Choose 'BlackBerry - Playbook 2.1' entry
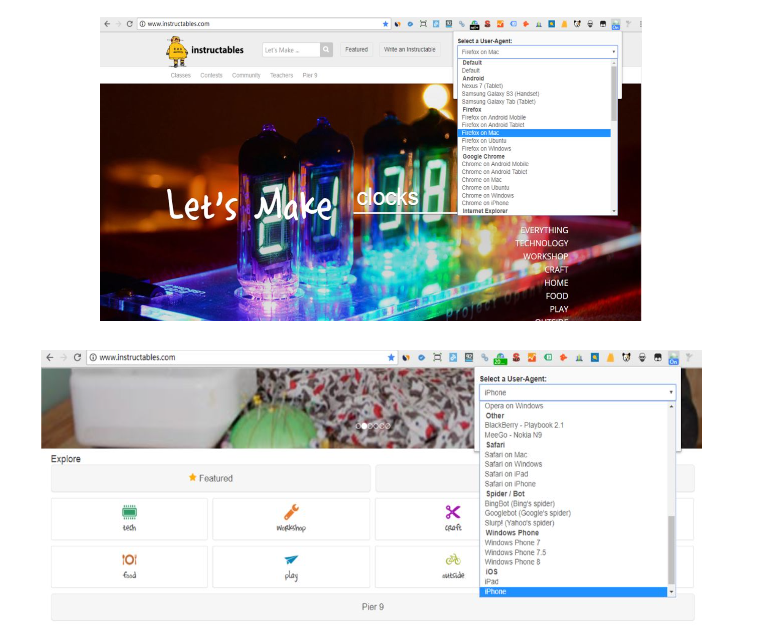 pos(524,425)
